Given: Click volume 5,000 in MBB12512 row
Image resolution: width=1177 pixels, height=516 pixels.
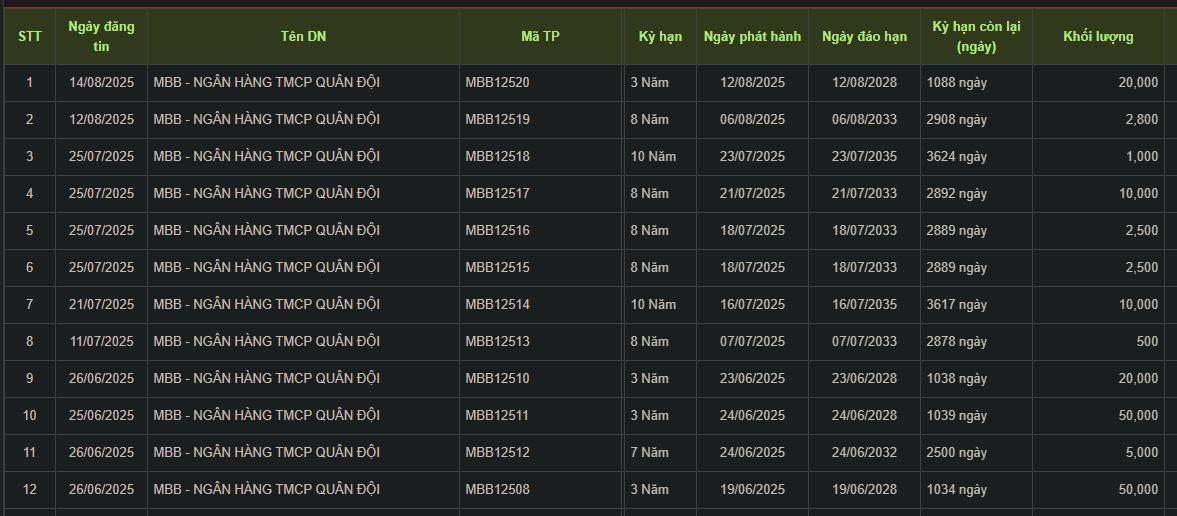Looking at the screenshot, I should tap(1142, 452).
